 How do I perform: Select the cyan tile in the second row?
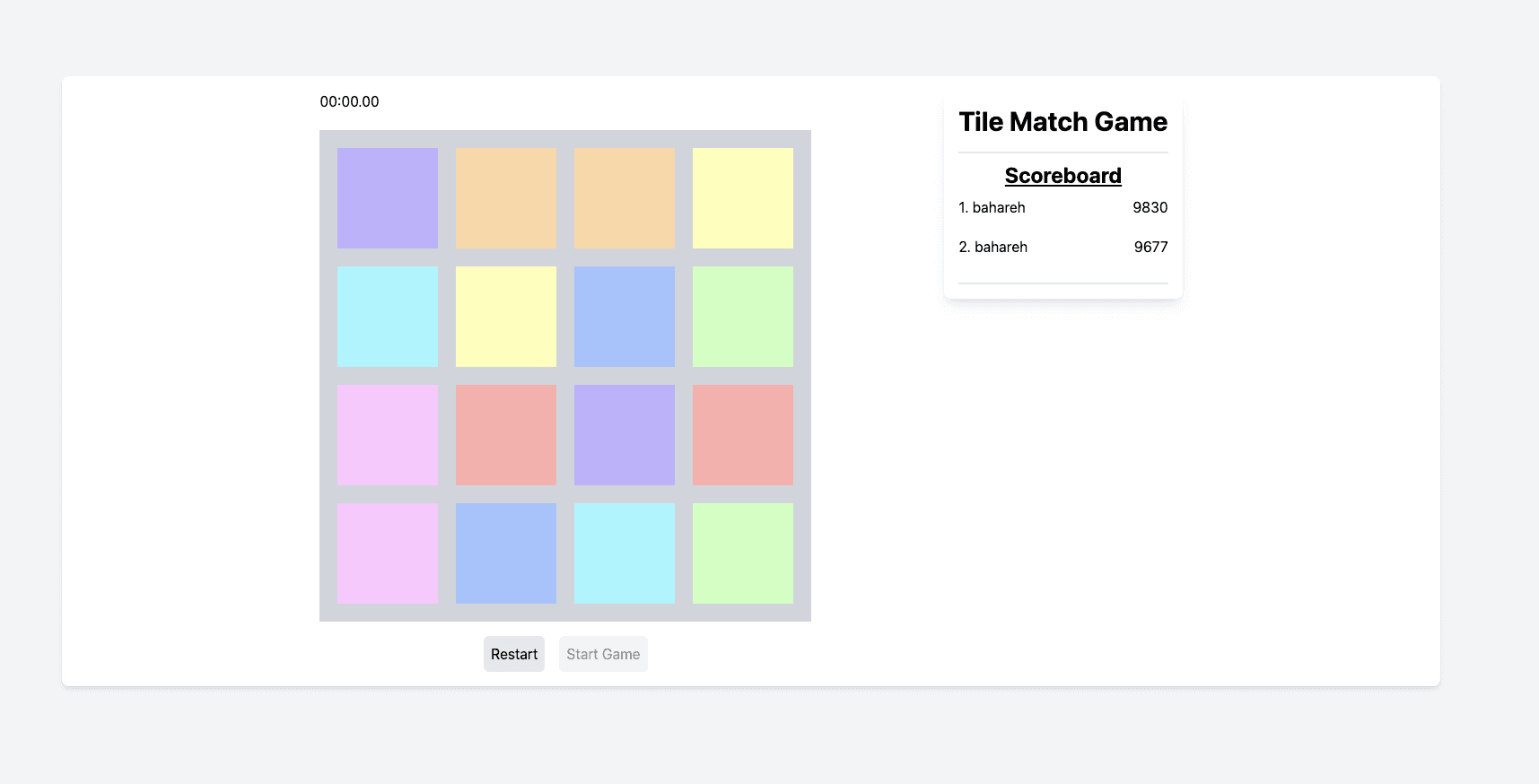(x=388, y=317)
